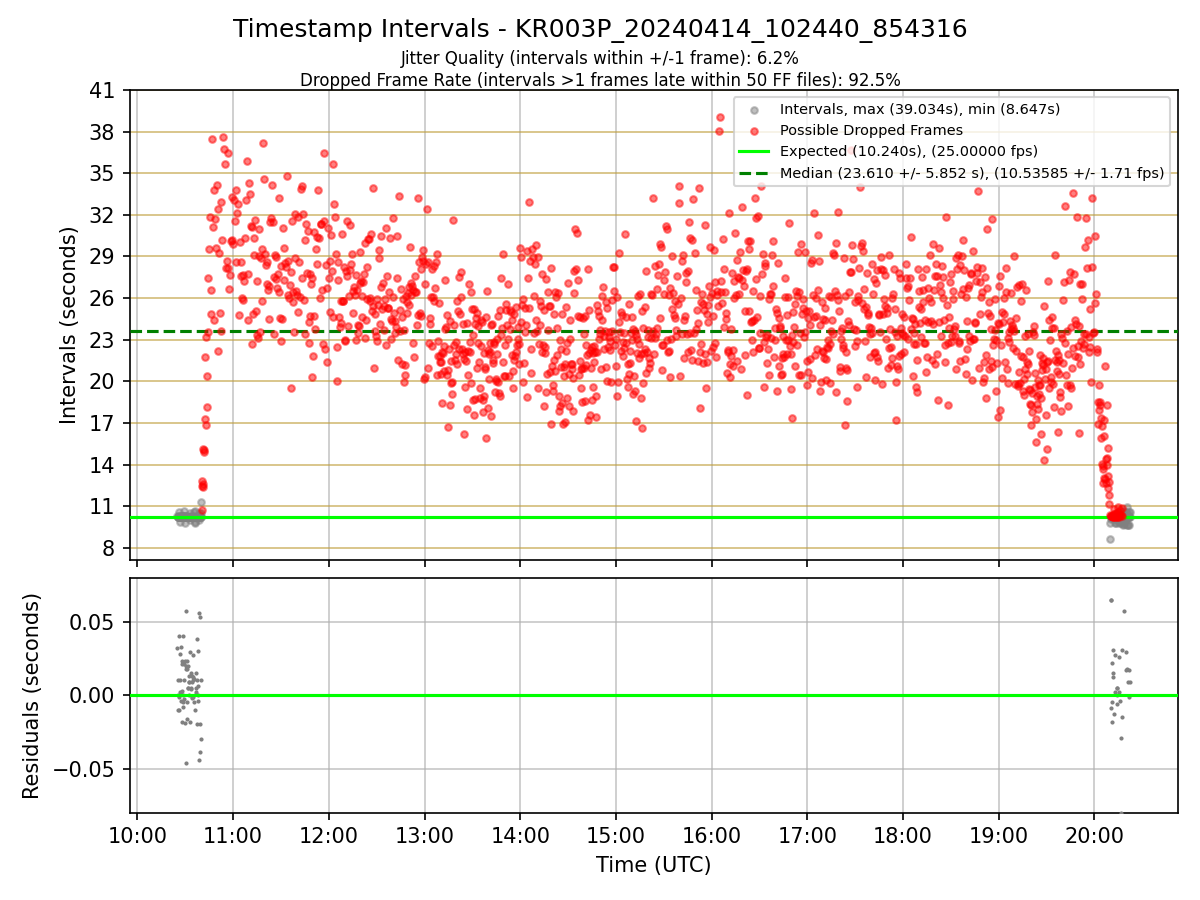Viewport: 1200px width, 900px height.
Task: Click x-axis tick label '19:00'
Action: point(998,834)
